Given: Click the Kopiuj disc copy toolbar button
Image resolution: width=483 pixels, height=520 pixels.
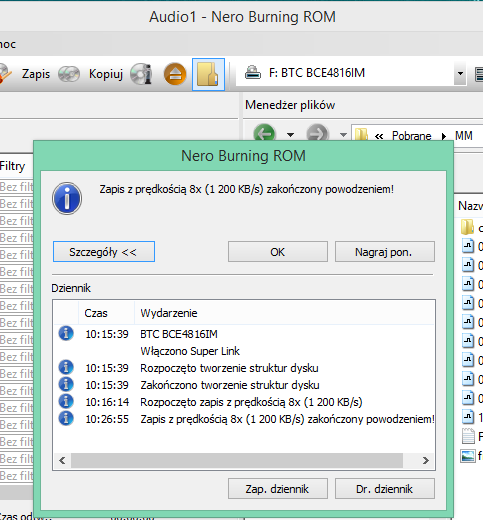Looking at the screenshot, I should pos(91,74).
